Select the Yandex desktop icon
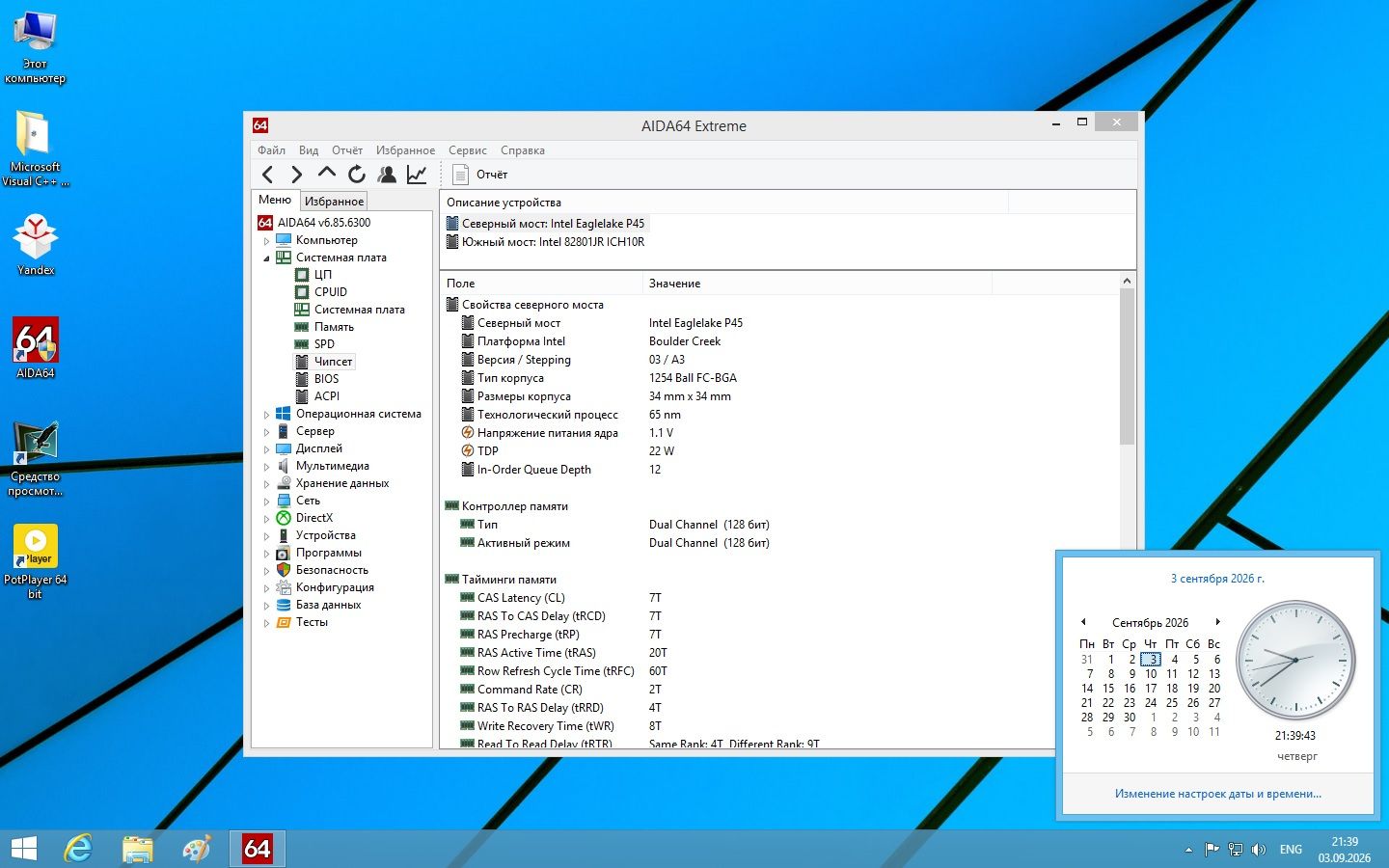 coord(36,245)
